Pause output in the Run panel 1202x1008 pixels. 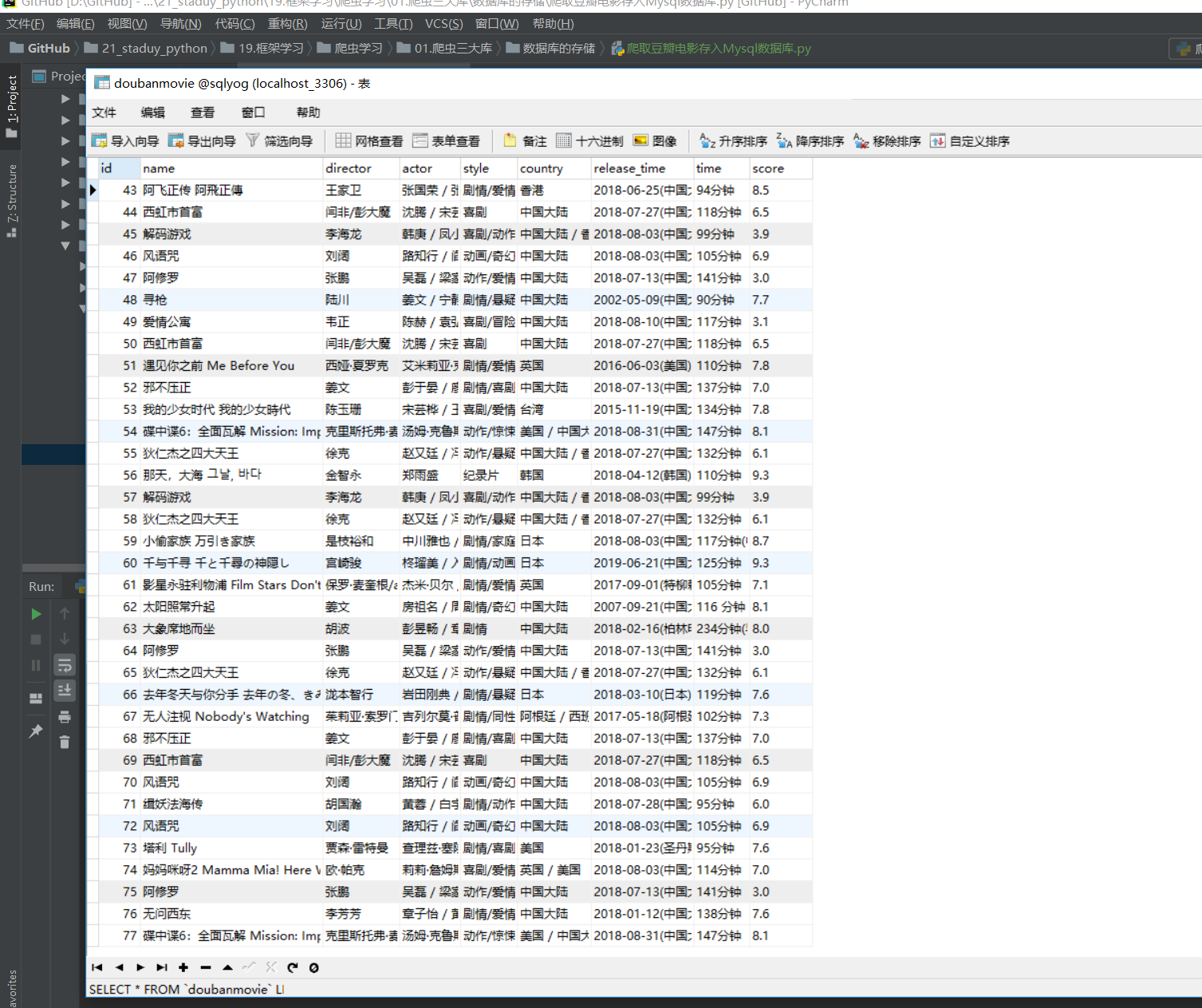click(36, 665)
